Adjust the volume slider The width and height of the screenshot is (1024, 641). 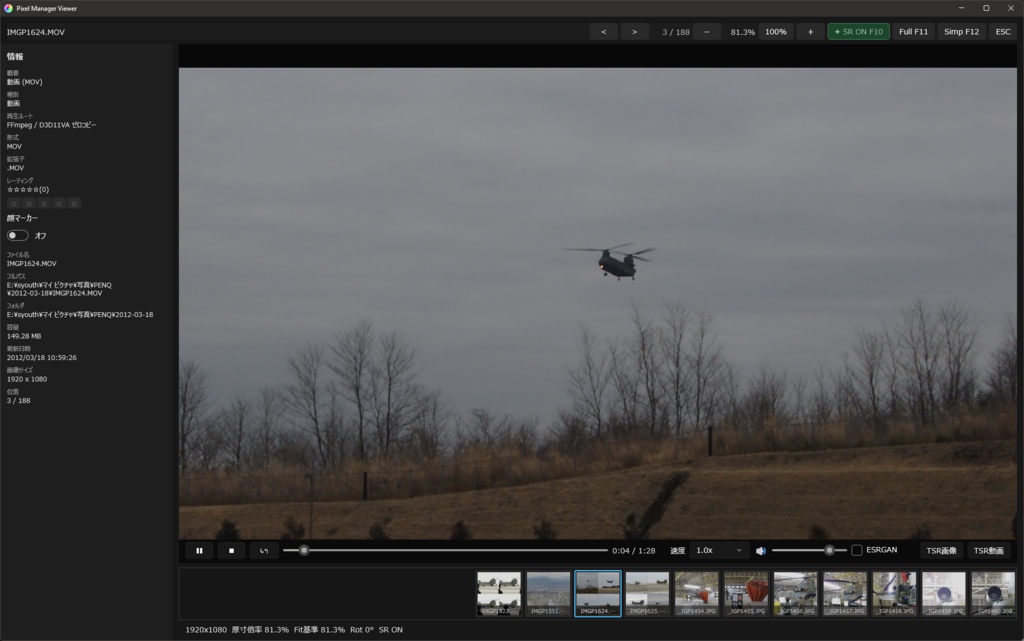(x=809, y=550)
